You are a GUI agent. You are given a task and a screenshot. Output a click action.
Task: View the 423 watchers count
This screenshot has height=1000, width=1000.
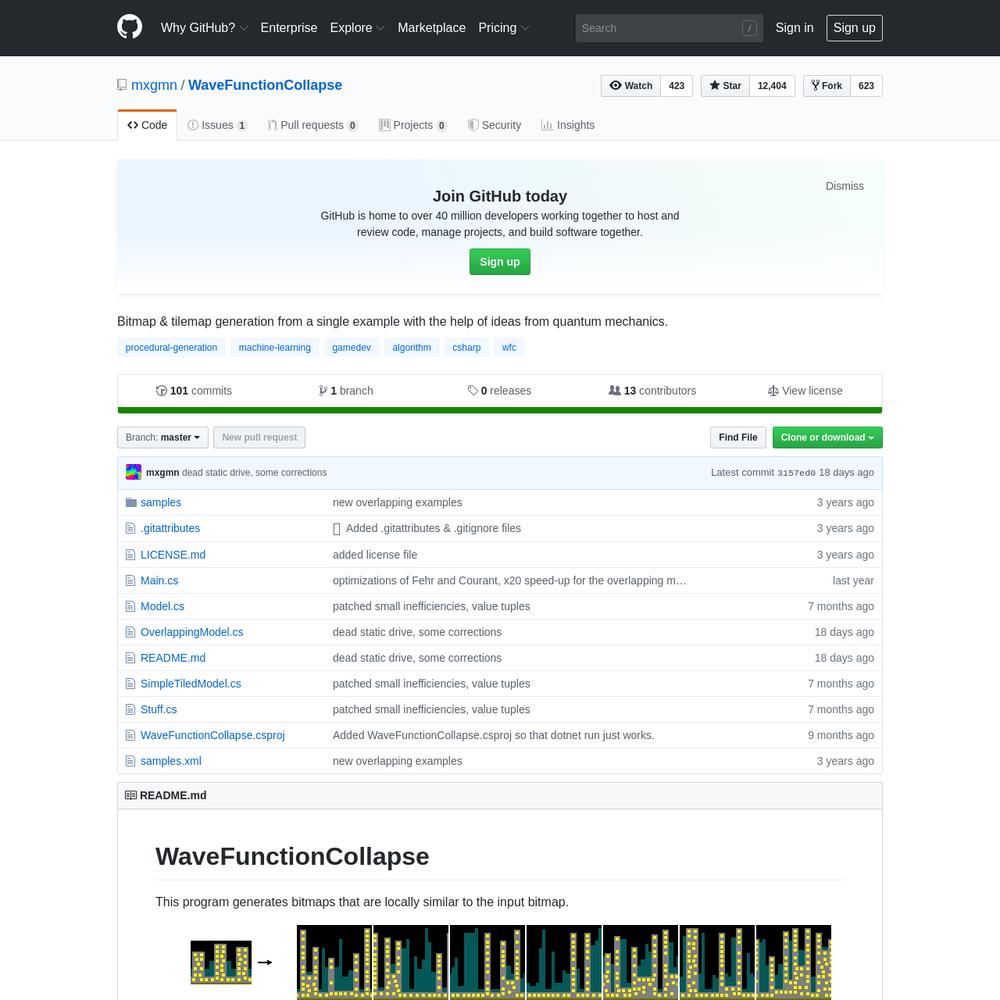point(677,85)
